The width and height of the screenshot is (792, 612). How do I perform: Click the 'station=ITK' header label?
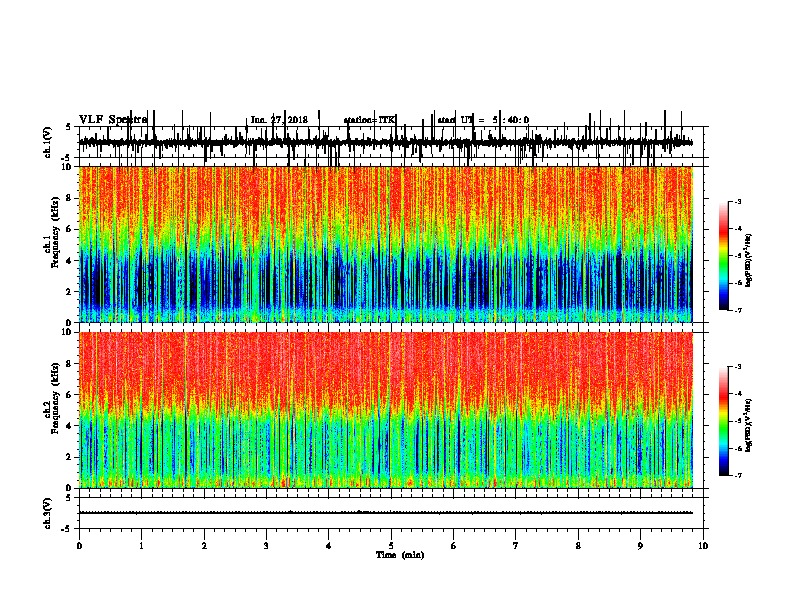(370, 120)
